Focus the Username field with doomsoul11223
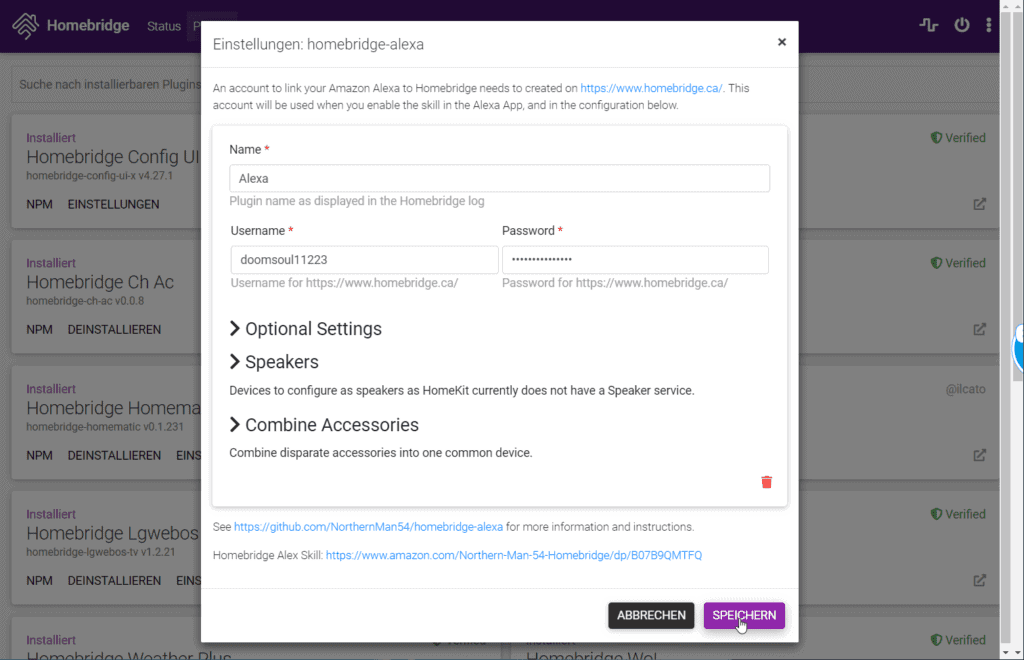The image size is (1024, 660). (364, 260)
